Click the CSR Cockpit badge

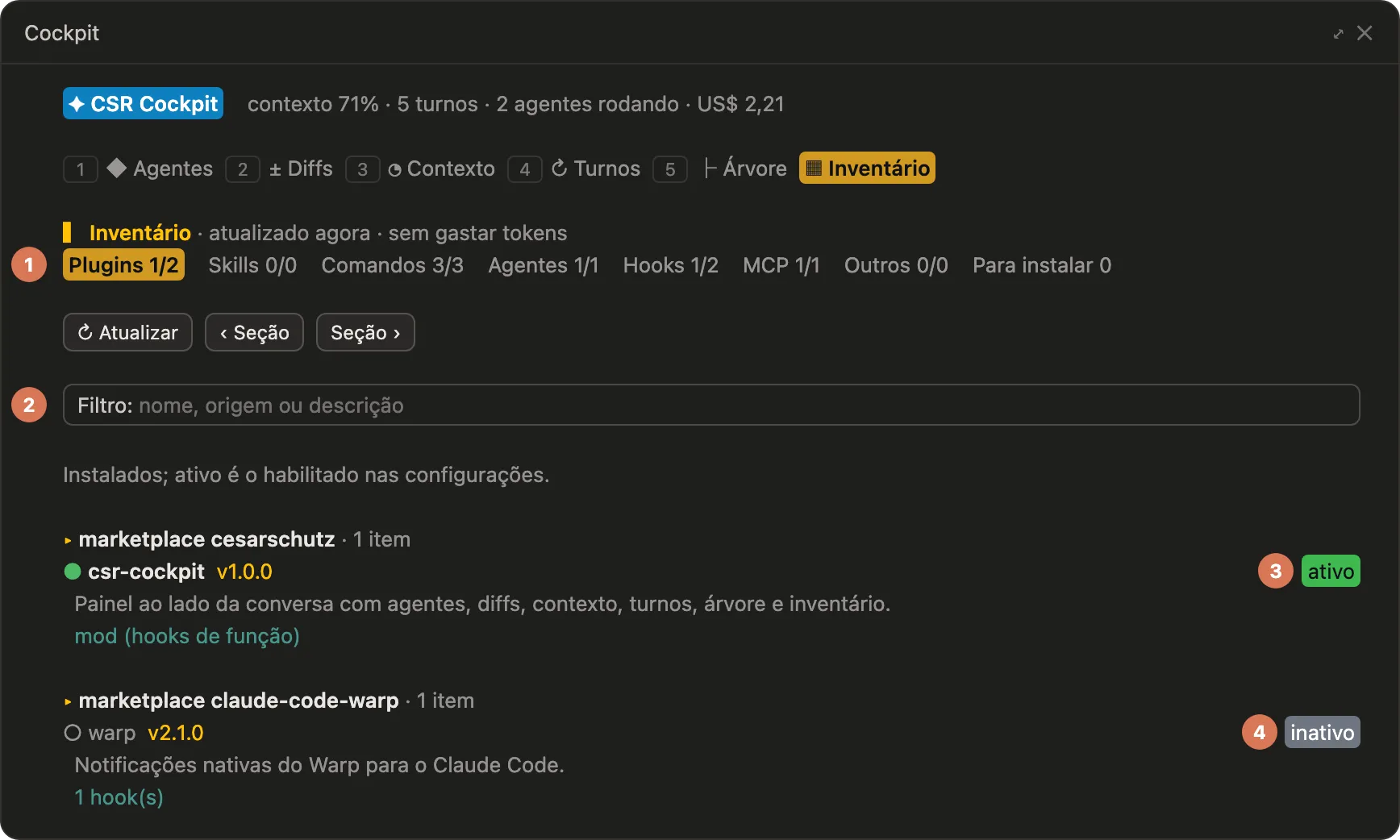point(143,104)
